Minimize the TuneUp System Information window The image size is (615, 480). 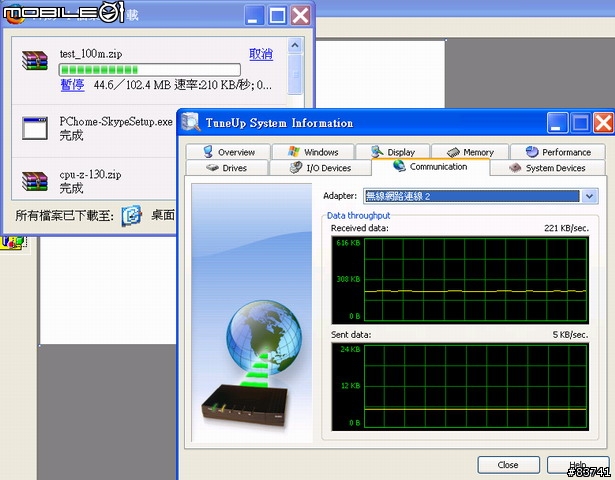[557, 123]
